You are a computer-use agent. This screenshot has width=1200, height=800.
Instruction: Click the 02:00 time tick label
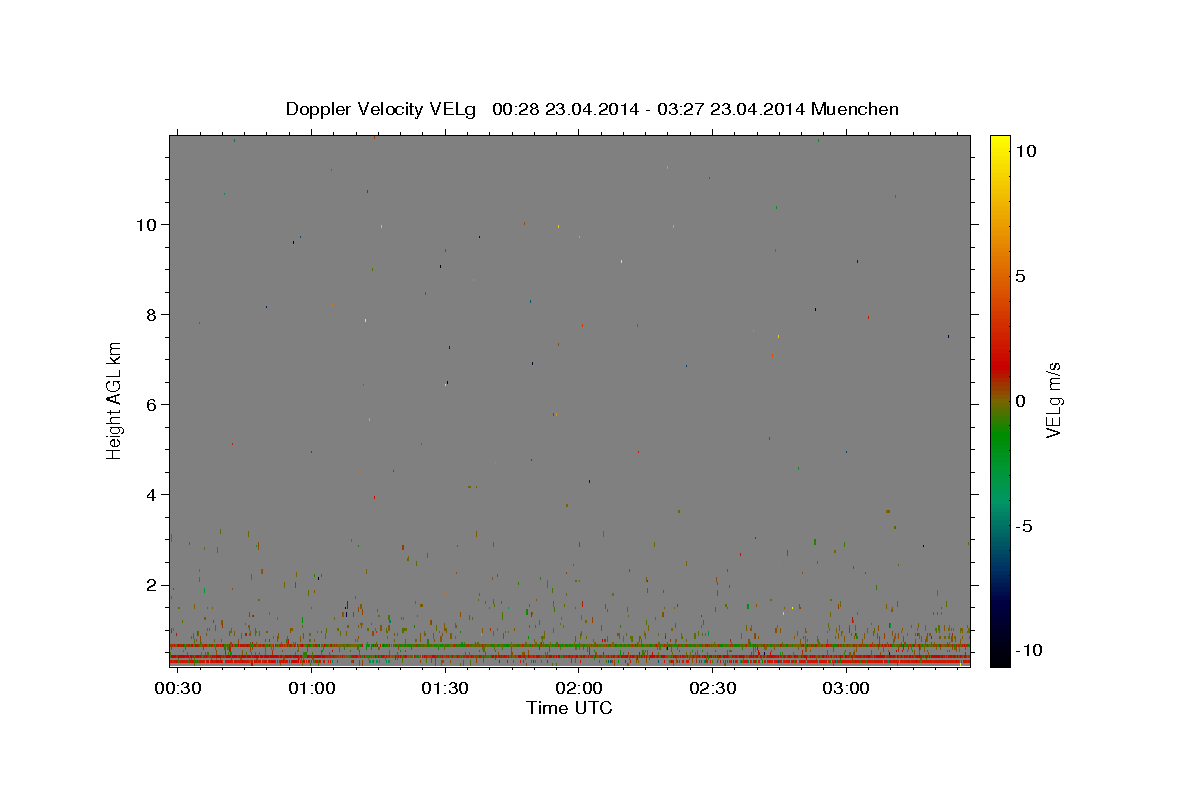pyautogui.click(x=579, y=688)
